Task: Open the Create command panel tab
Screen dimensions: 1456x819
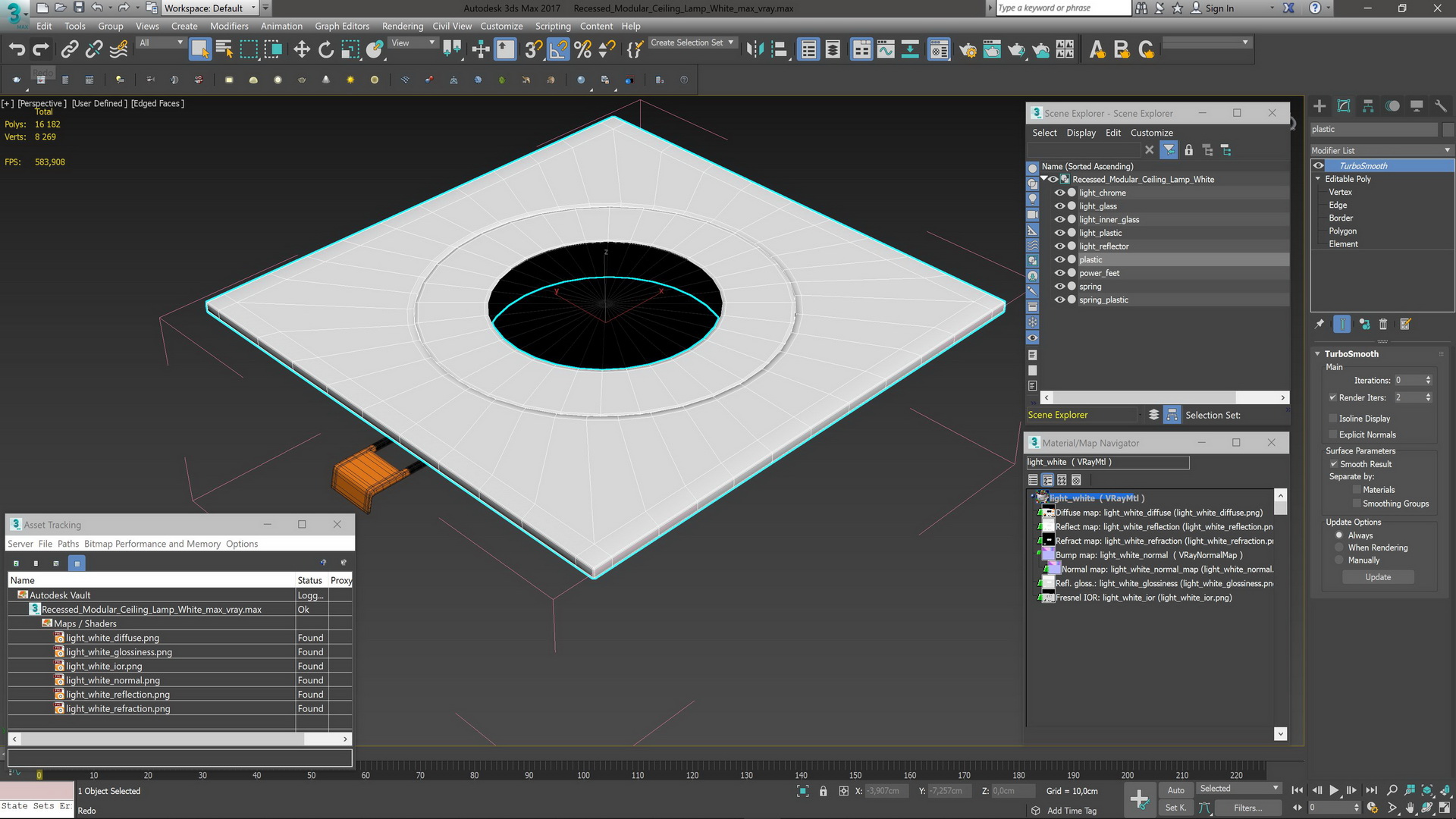Action: [x=1319, y=106]
